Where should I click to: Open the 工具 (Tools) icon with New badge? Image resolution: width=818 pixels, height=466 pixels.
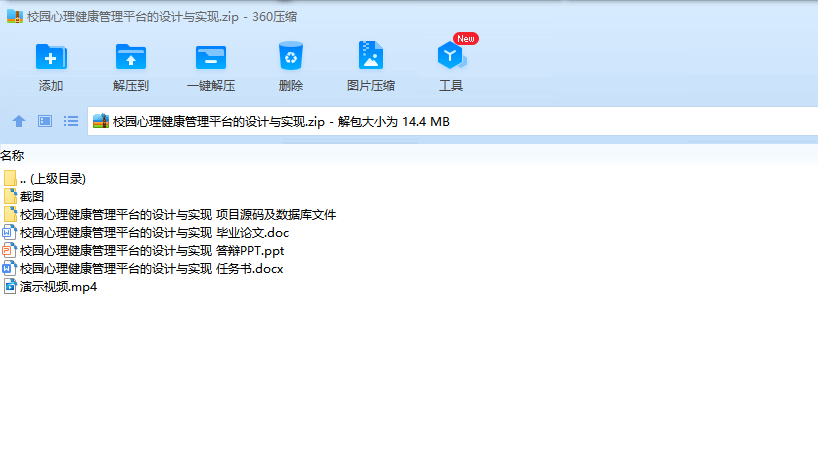point(452,55)
